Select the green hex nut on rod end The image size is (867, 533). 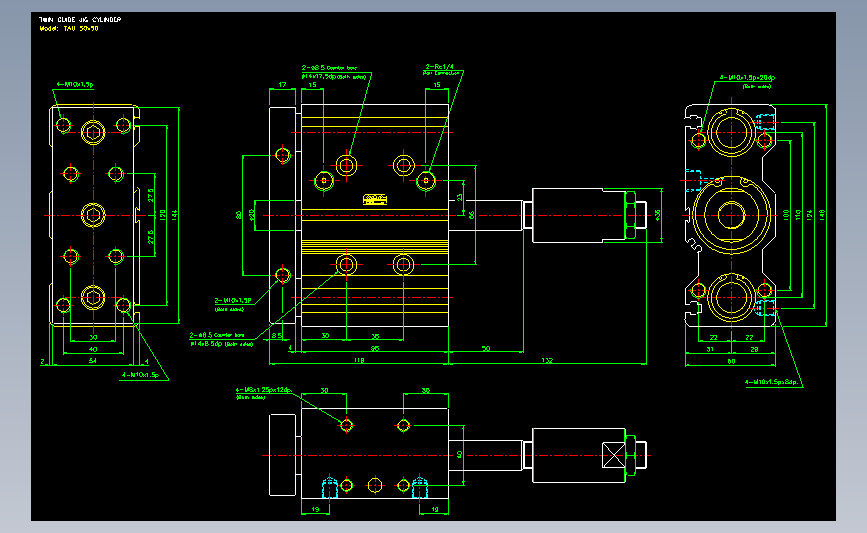pos(629,215)
